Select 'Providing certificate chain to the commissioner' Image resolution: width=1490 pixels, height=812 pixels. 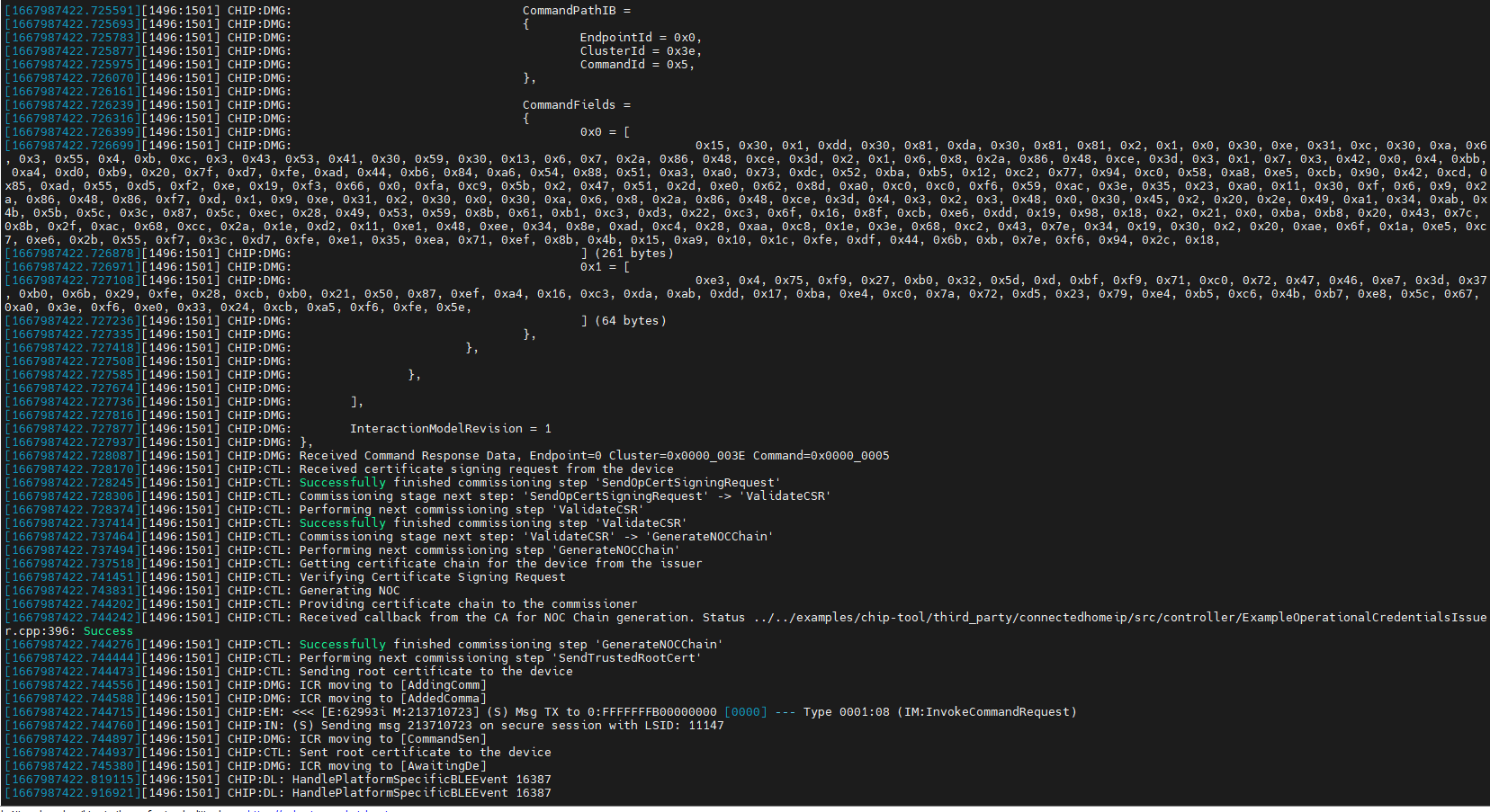(468, 604)
